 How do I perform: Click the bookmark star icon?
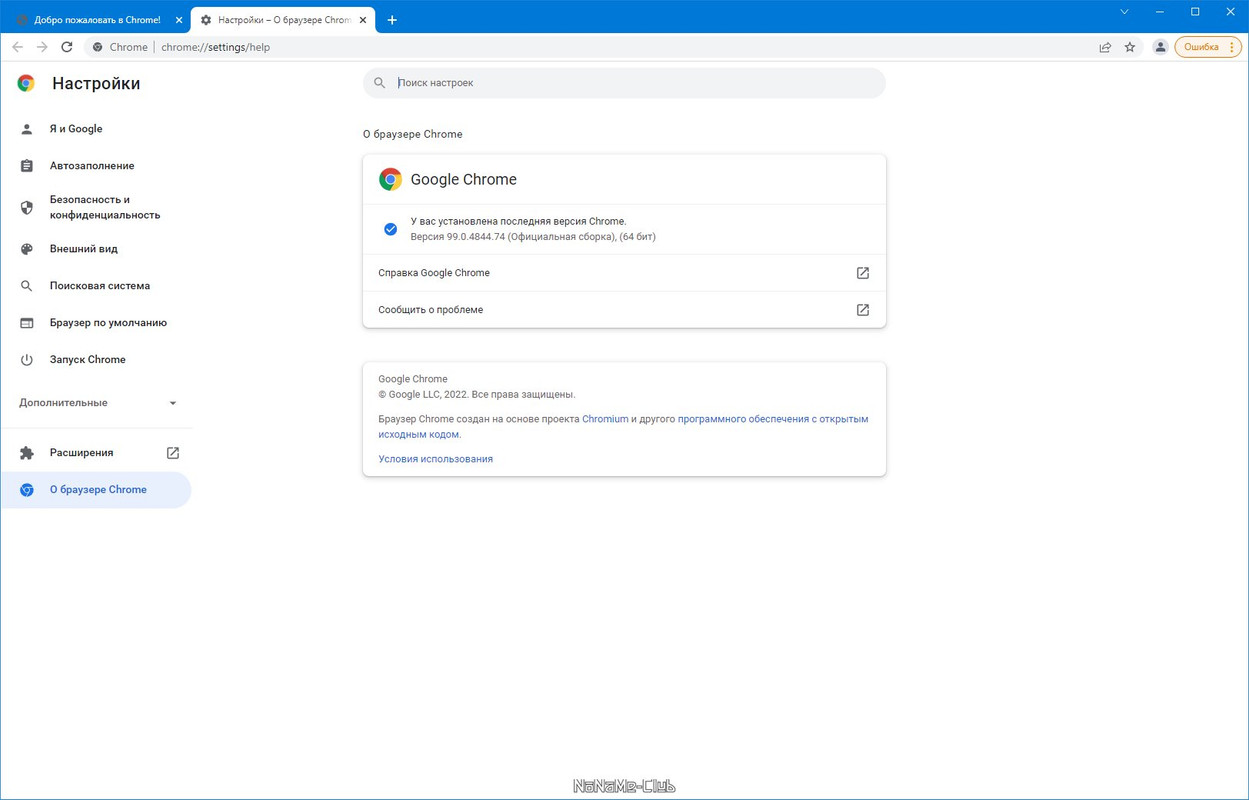click(1130, 46)
